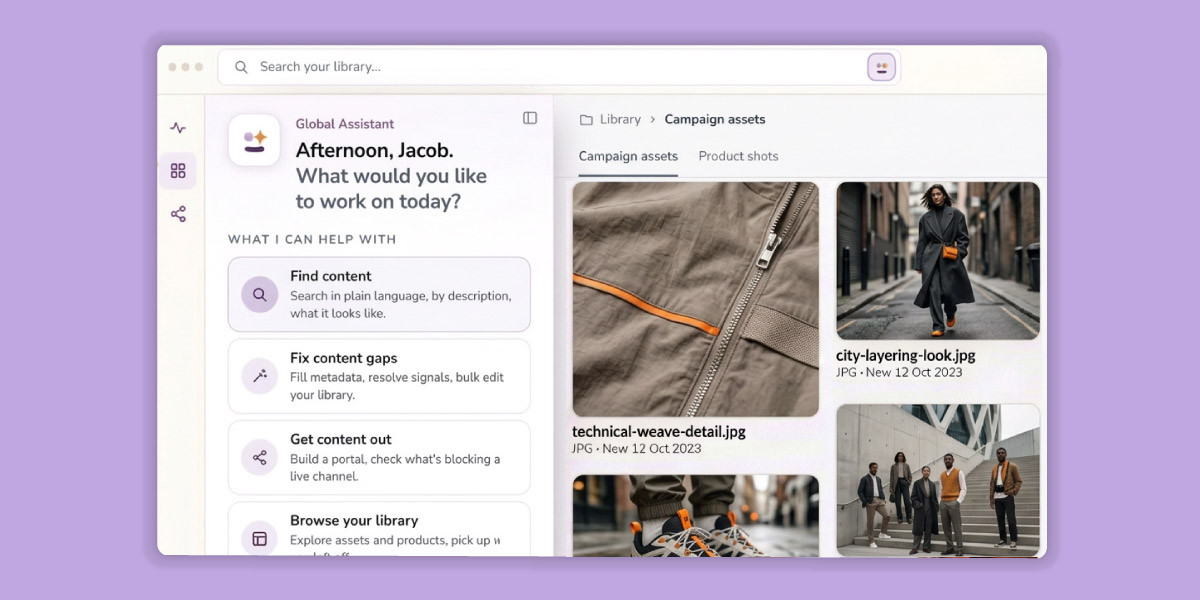Open the share nodes icon in sidebar
This screenshot has height=600, width=1200.
click(x=178, y=214)
